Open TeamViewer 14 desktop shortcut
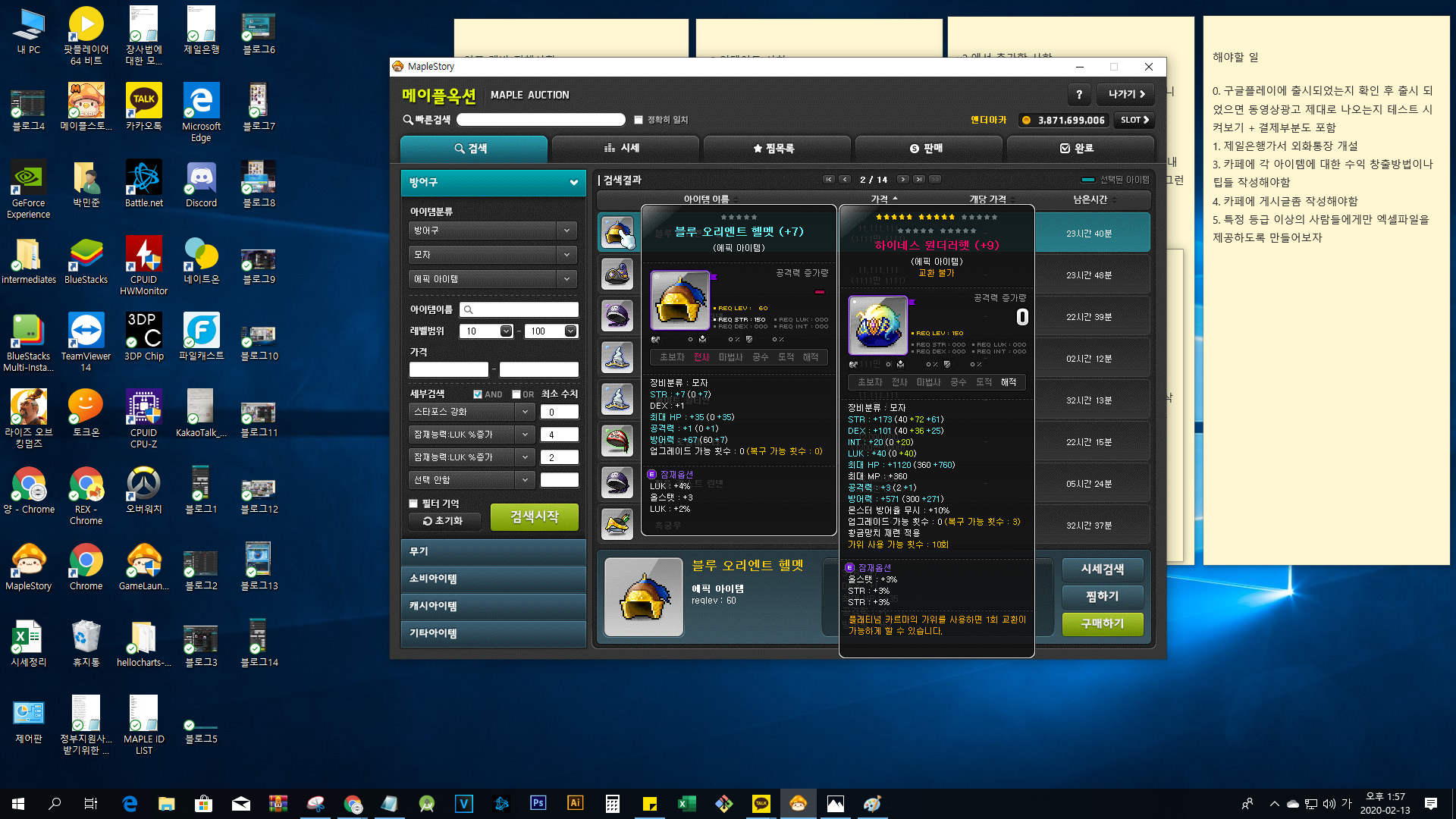1456x819 pixels. pos(86,342)
